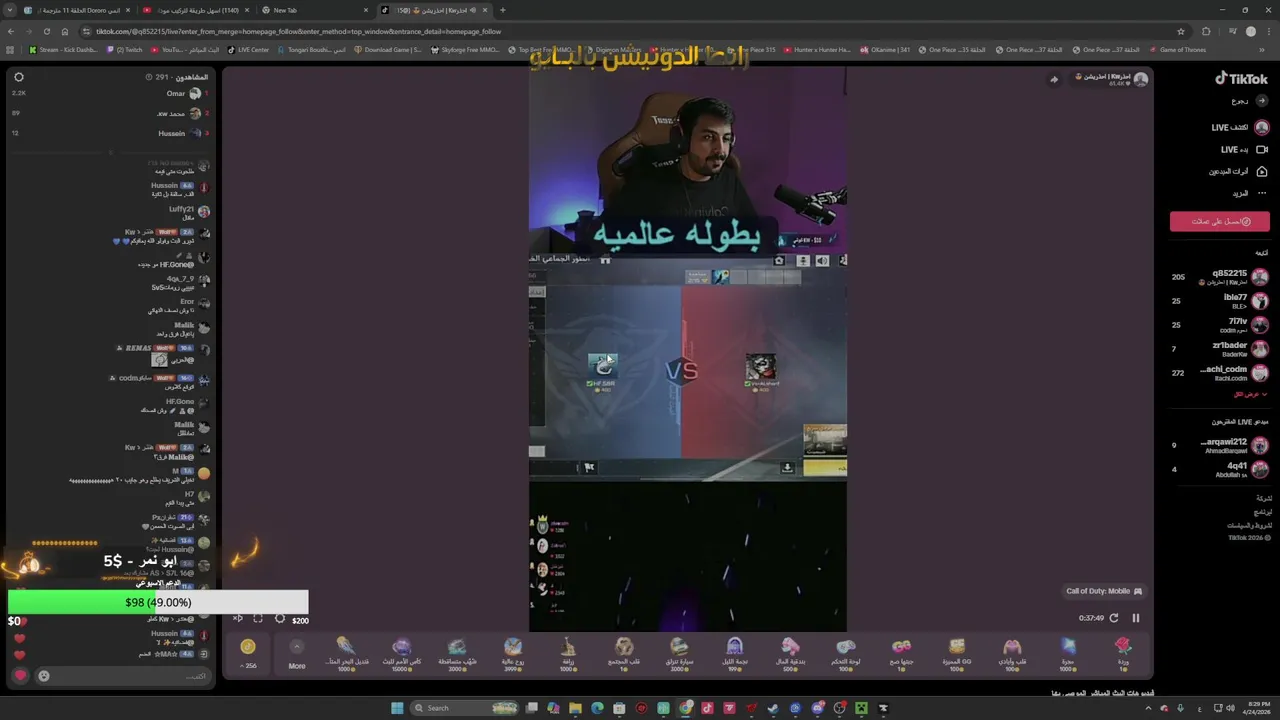Switch to the YouTube (1140) browser tab
This screenshot has width=1280, height=720.
pos(195,10)
